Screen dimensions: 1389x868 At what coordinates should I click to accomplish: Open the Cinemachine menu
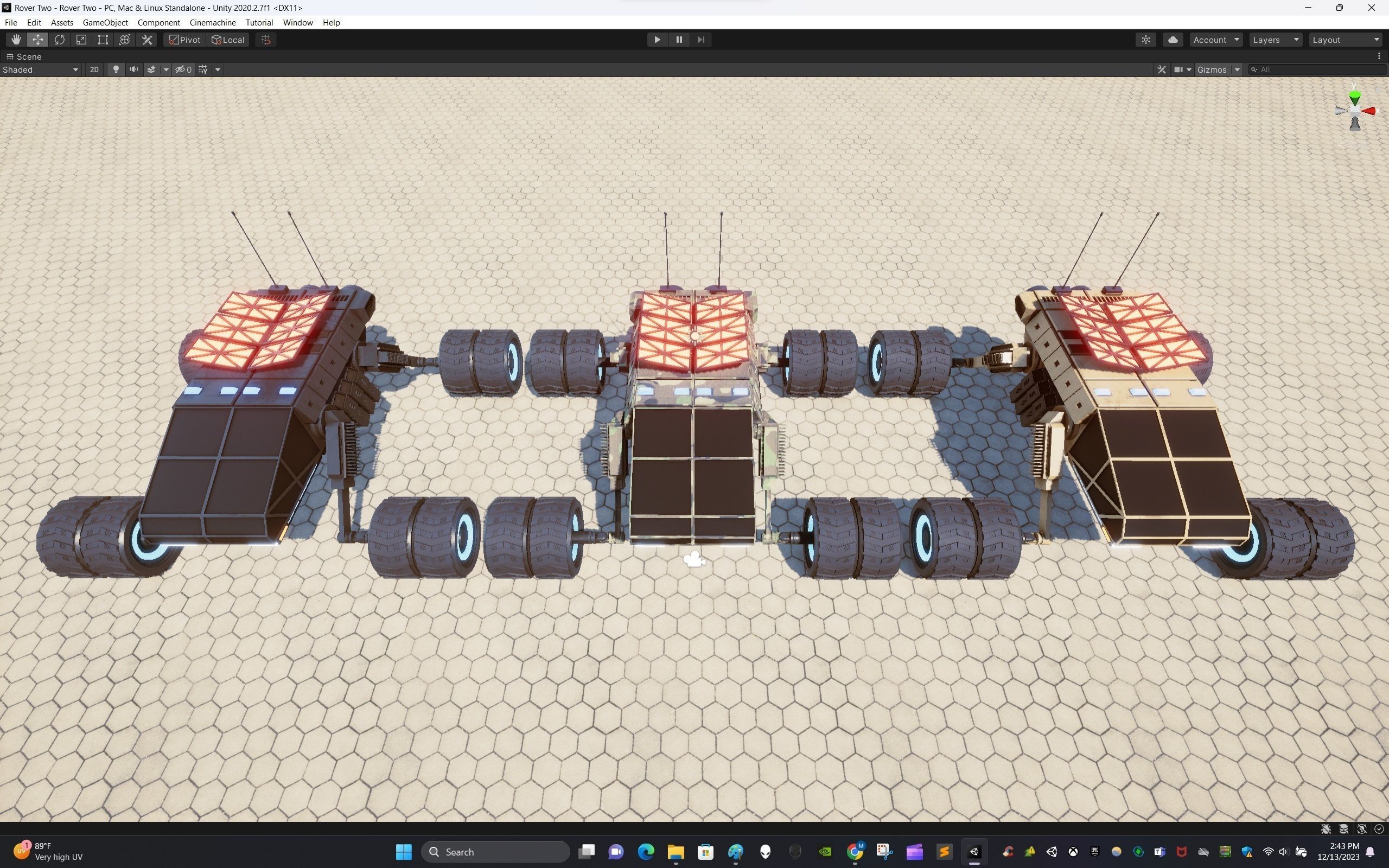212,22
